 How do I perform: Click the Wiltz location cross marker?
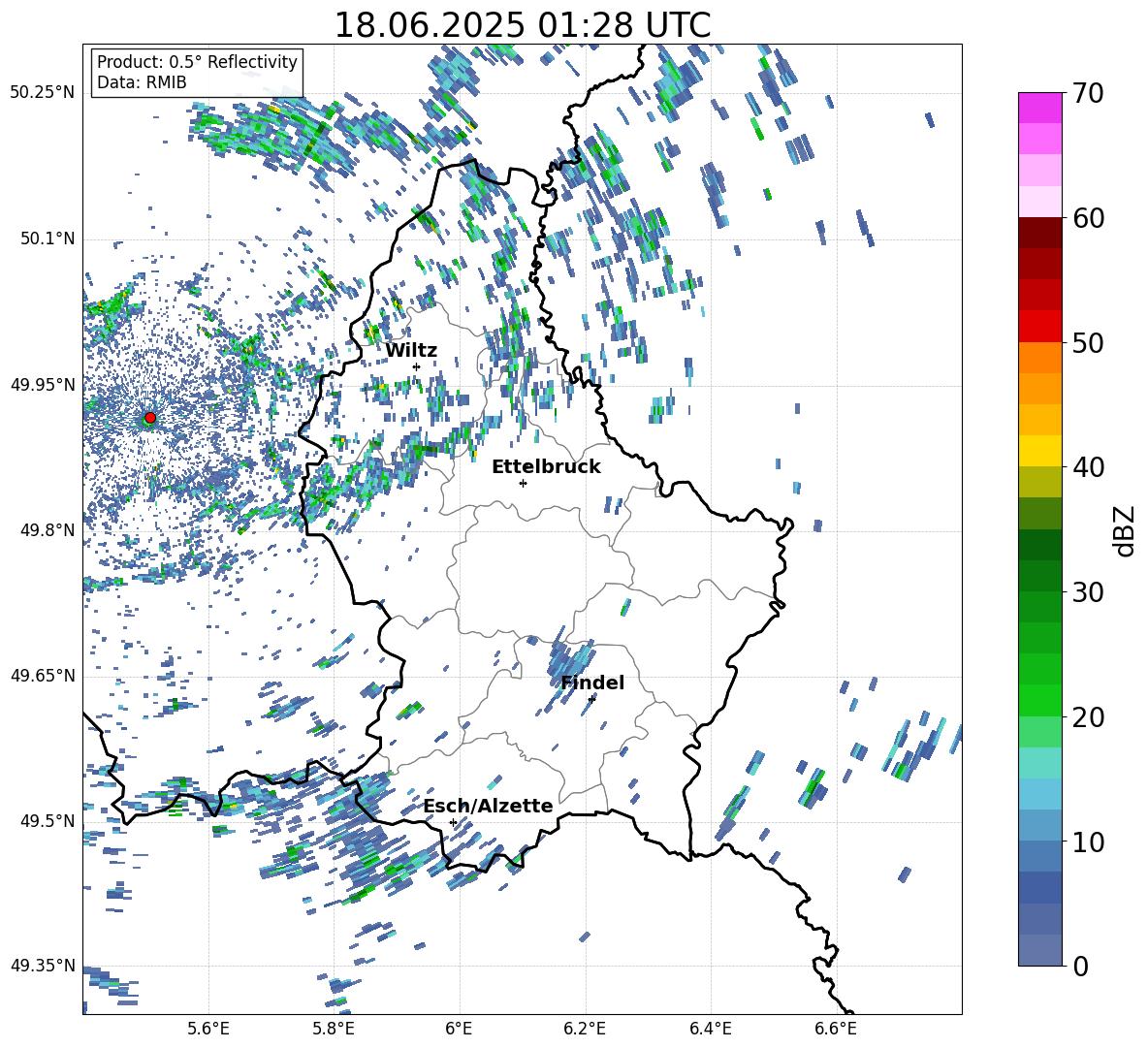click(x=417, y=366)
